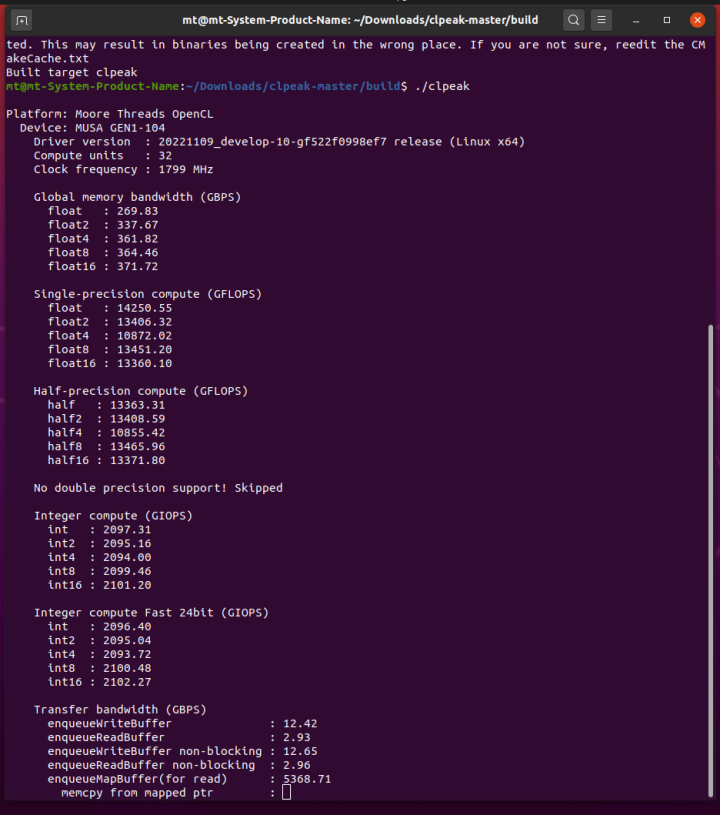This screenshot has width=720, height=815.
Task: Open a new terminal tab
Action: pos(21,20)
